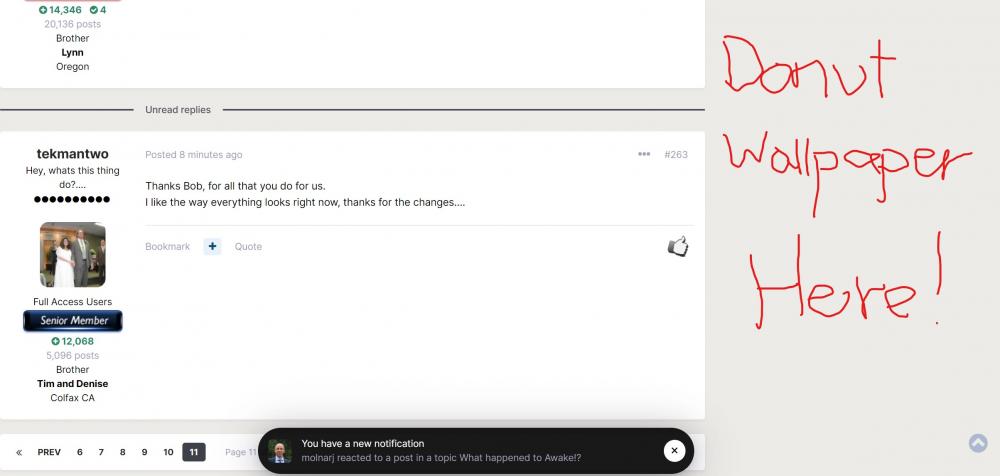Go to page 6

pos(80,452)
